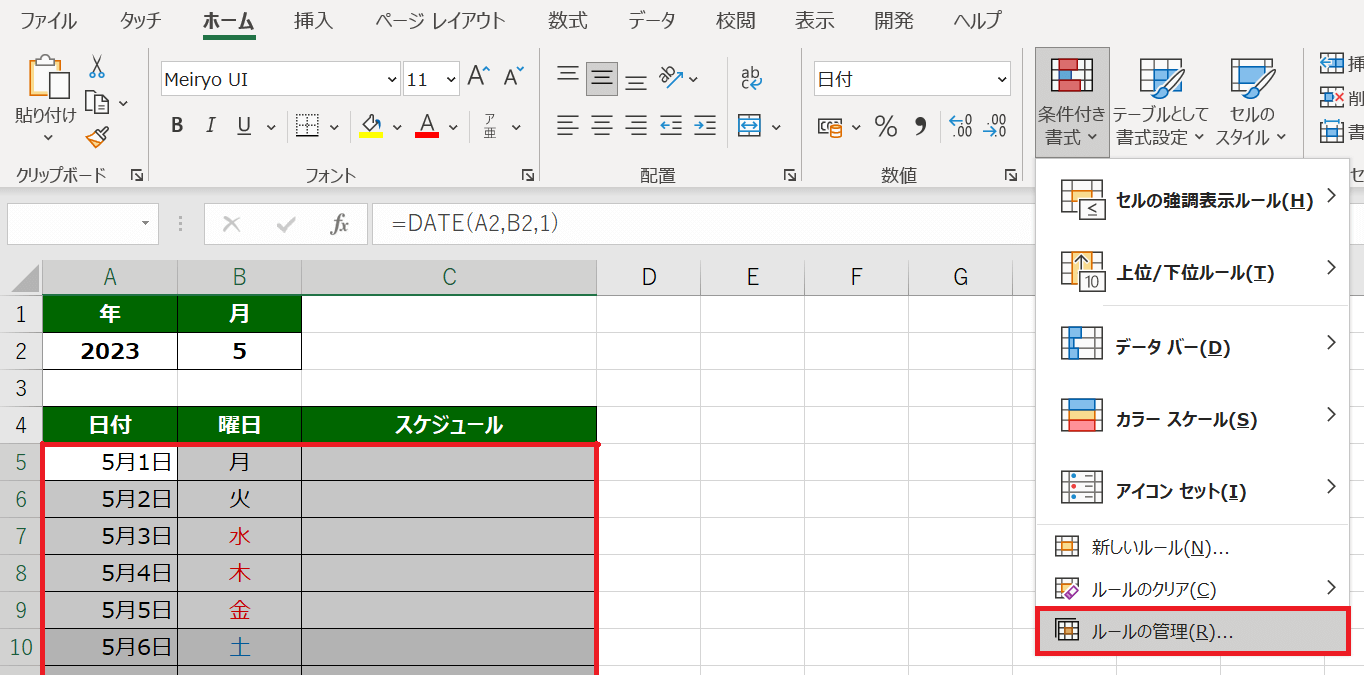Expand the 日付 number format dropdown
Viewport: 1364px width, 675px height.
(x=1001, y=80)
